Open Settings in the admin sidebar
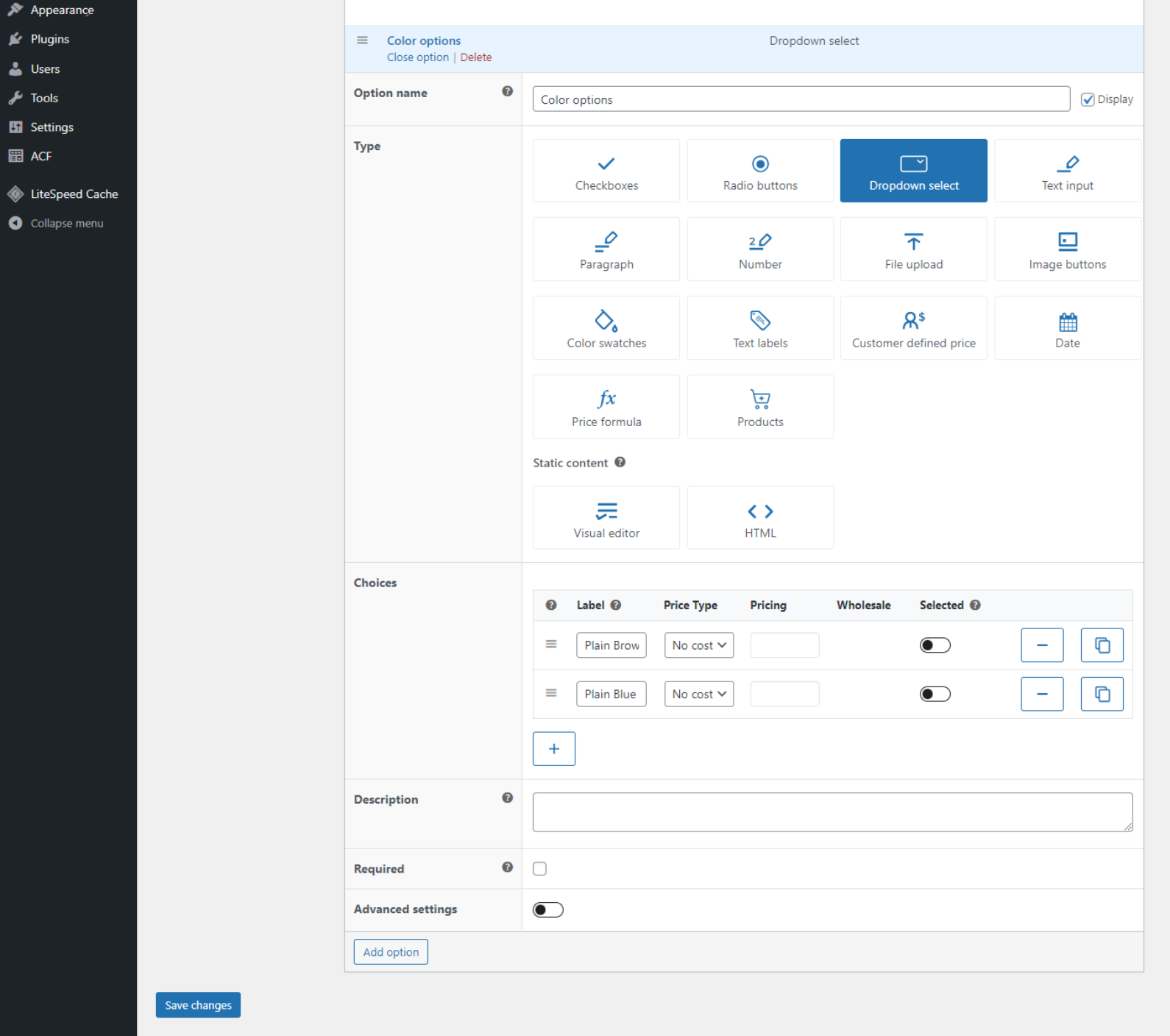The width and height of the screenshot is (1170, 1036). click(x=52, y=127)
